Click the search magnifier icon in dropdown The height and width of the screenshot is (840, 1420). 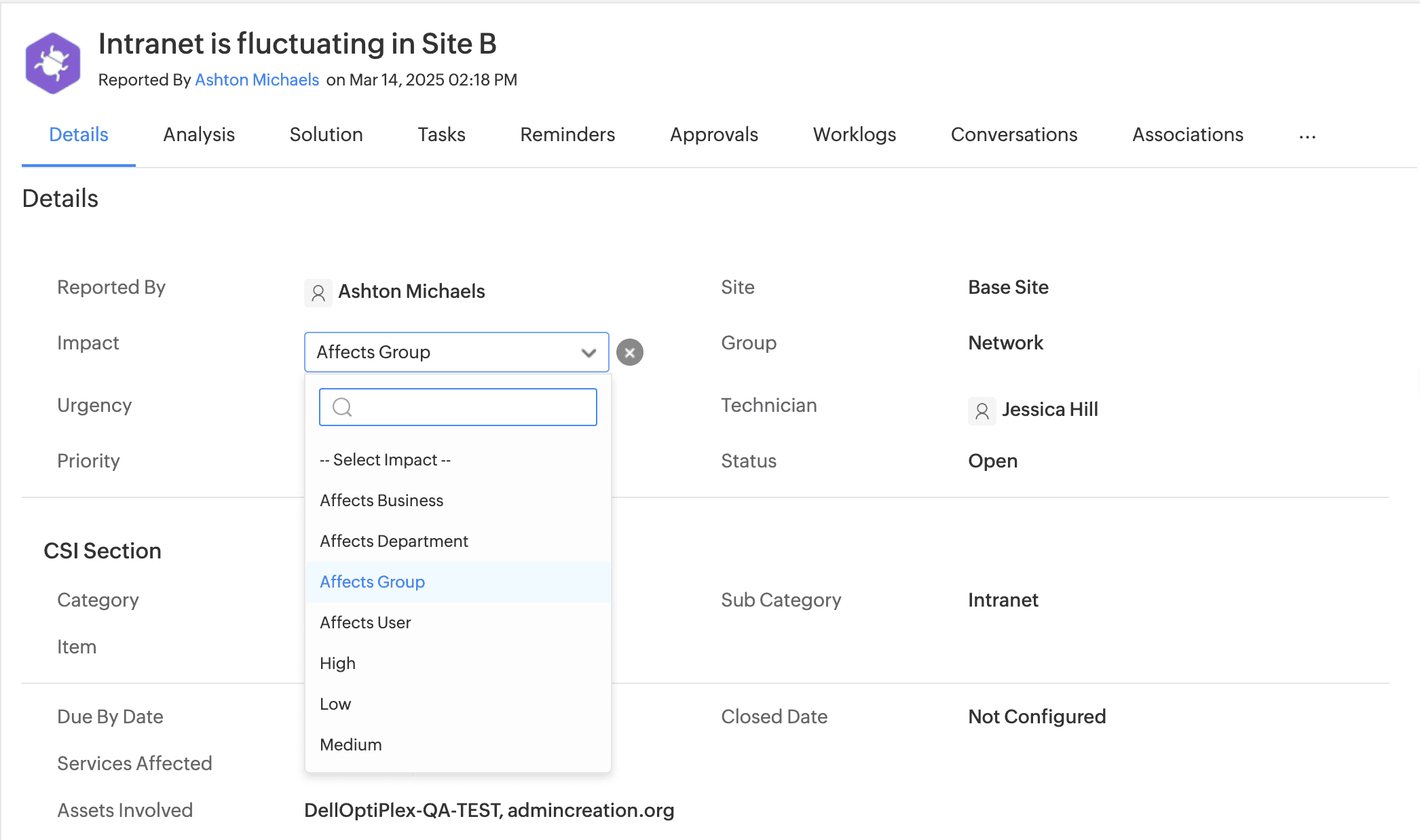pyautogui.click(x=342, y=407)
